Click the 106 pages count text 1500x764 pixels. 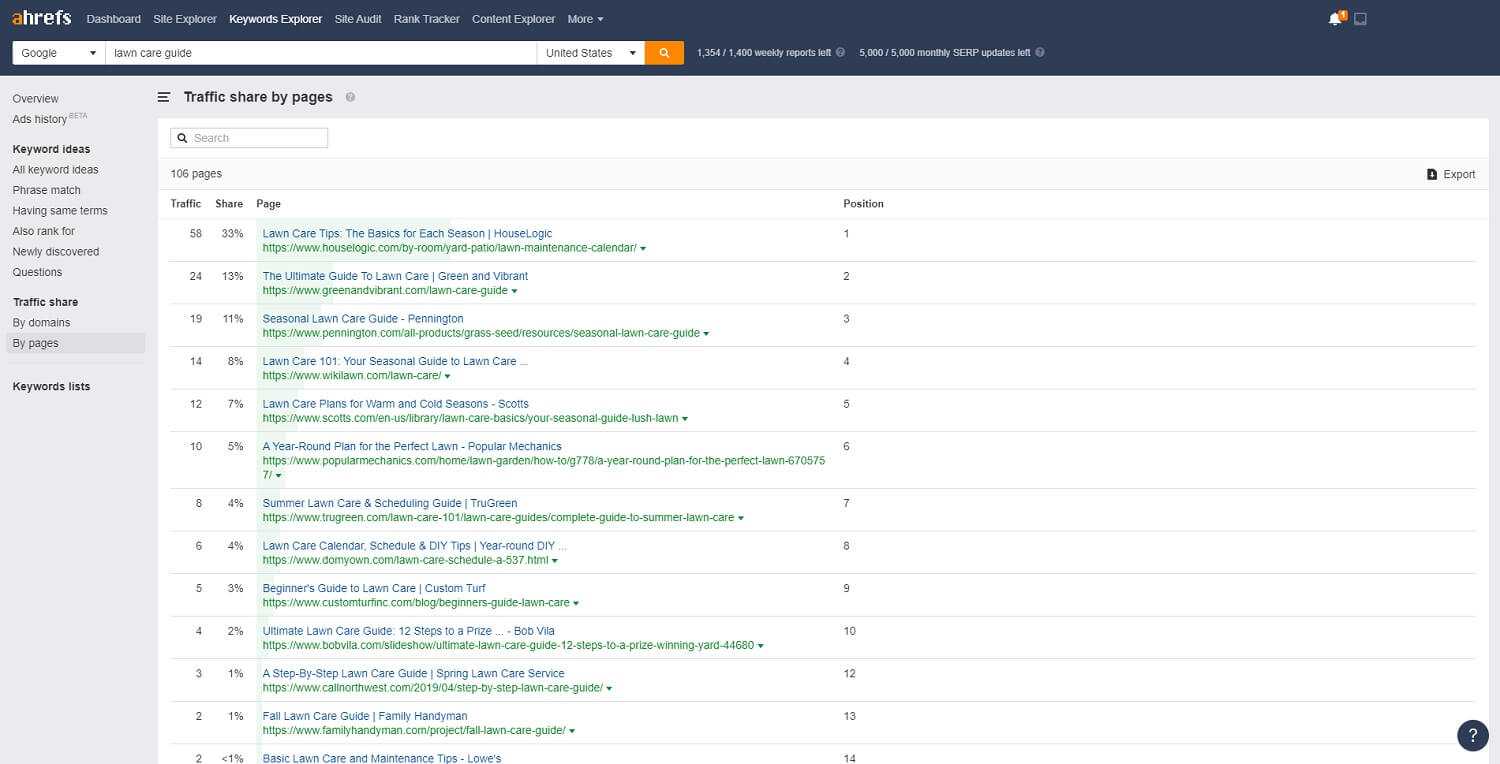pos(196,174)
